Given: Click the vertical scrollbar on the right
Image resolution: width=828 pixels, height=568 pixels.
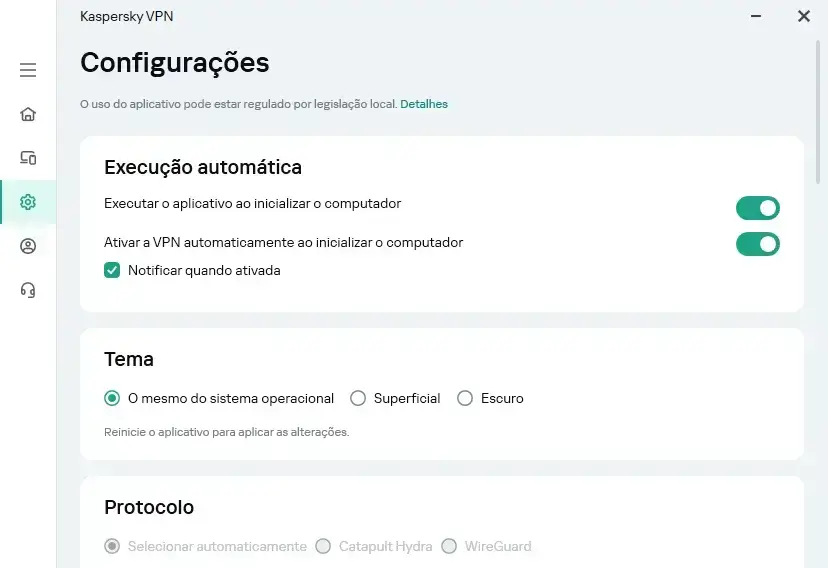Looking at the screenshot, I should tap(818, 111).
